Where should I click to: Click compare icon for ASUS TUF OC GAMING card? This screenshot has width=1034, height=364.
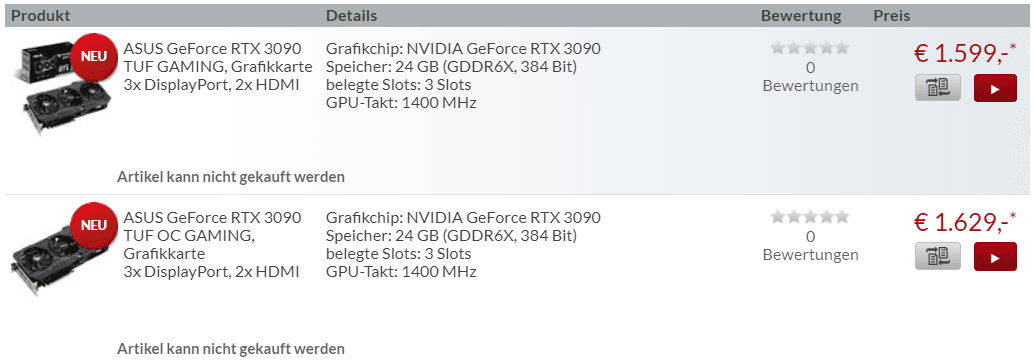(x=938, y=257)
